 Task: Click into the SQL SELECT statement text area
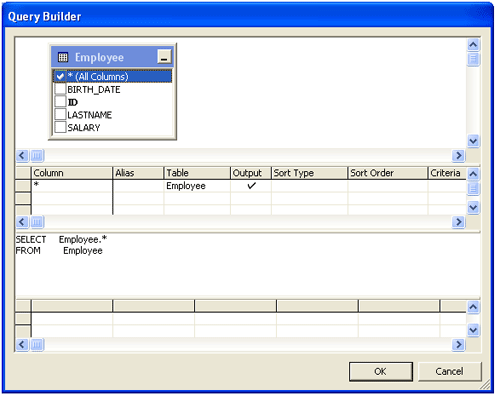(247, 264)
